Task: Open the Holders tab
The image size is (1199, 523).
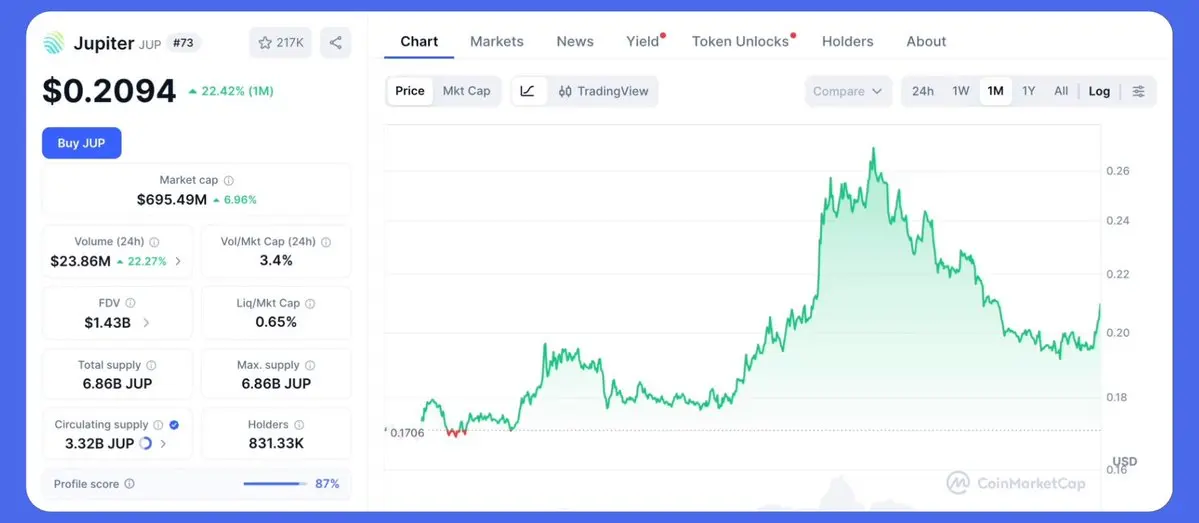Action: (847, 41)
